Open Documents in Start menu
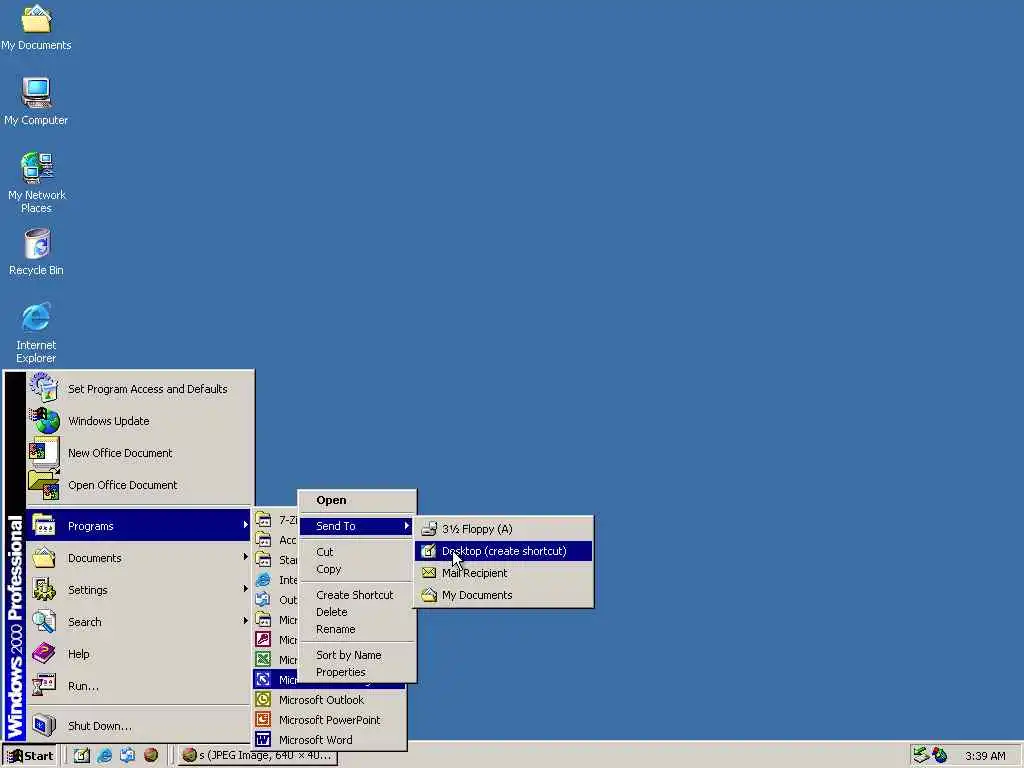1024x768 pixels. (138, 558)
